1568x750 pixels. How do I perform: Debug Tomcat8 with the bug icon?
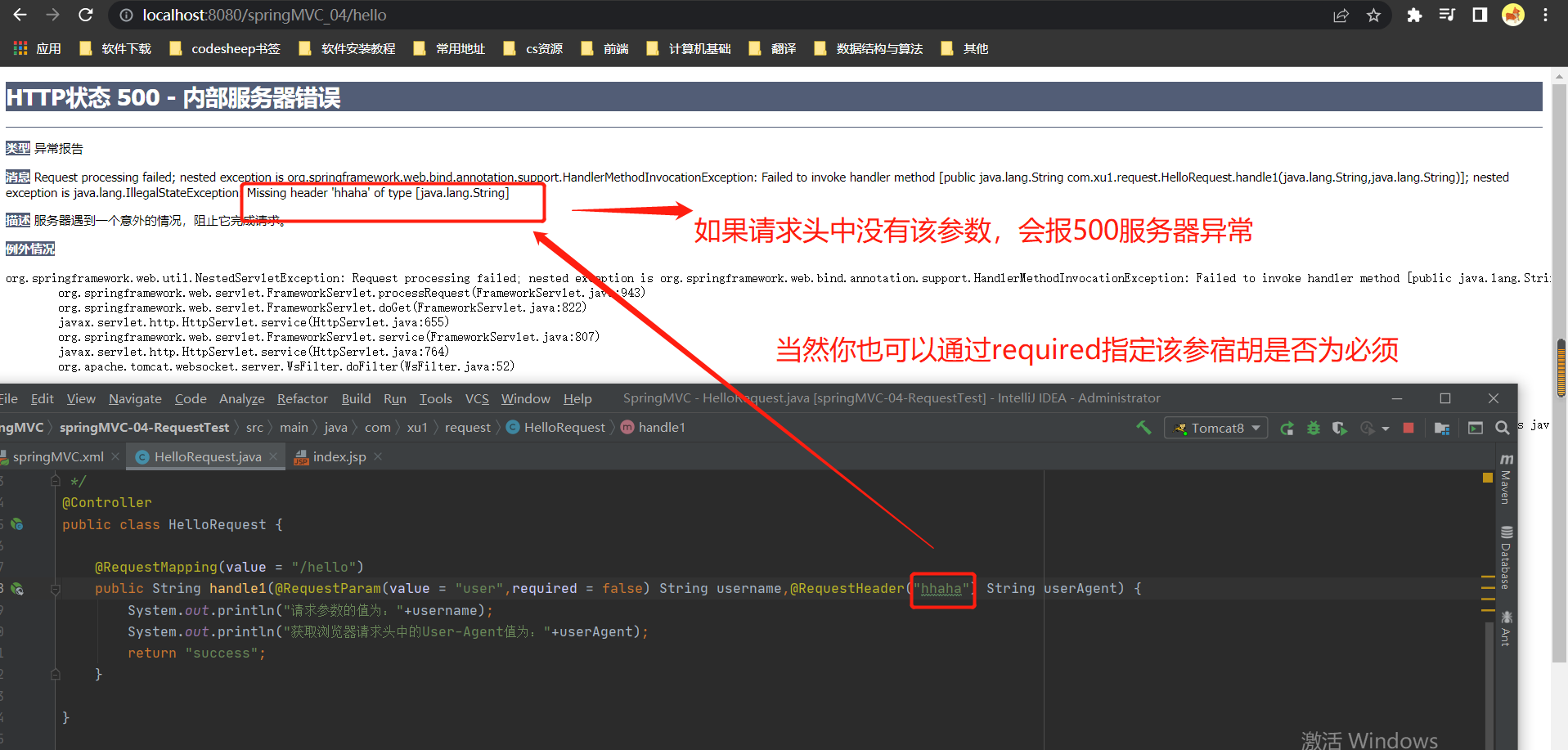pyautogui.click(x=1313, y=428)
